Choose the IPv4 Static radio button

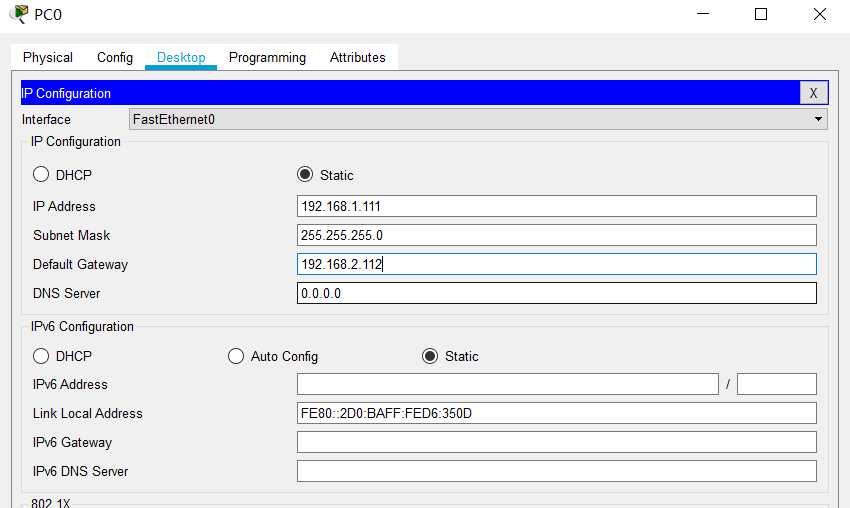[305, 175]
